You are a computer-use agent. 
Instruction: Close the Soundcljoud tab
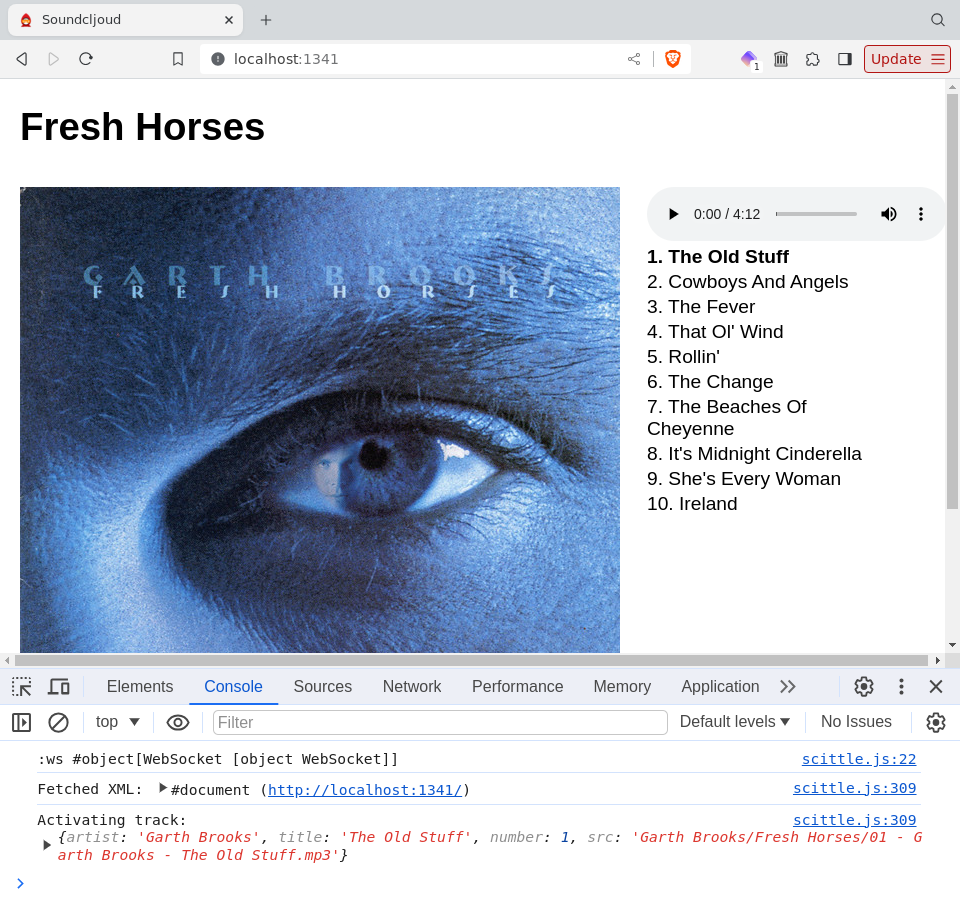click(229, 20)
